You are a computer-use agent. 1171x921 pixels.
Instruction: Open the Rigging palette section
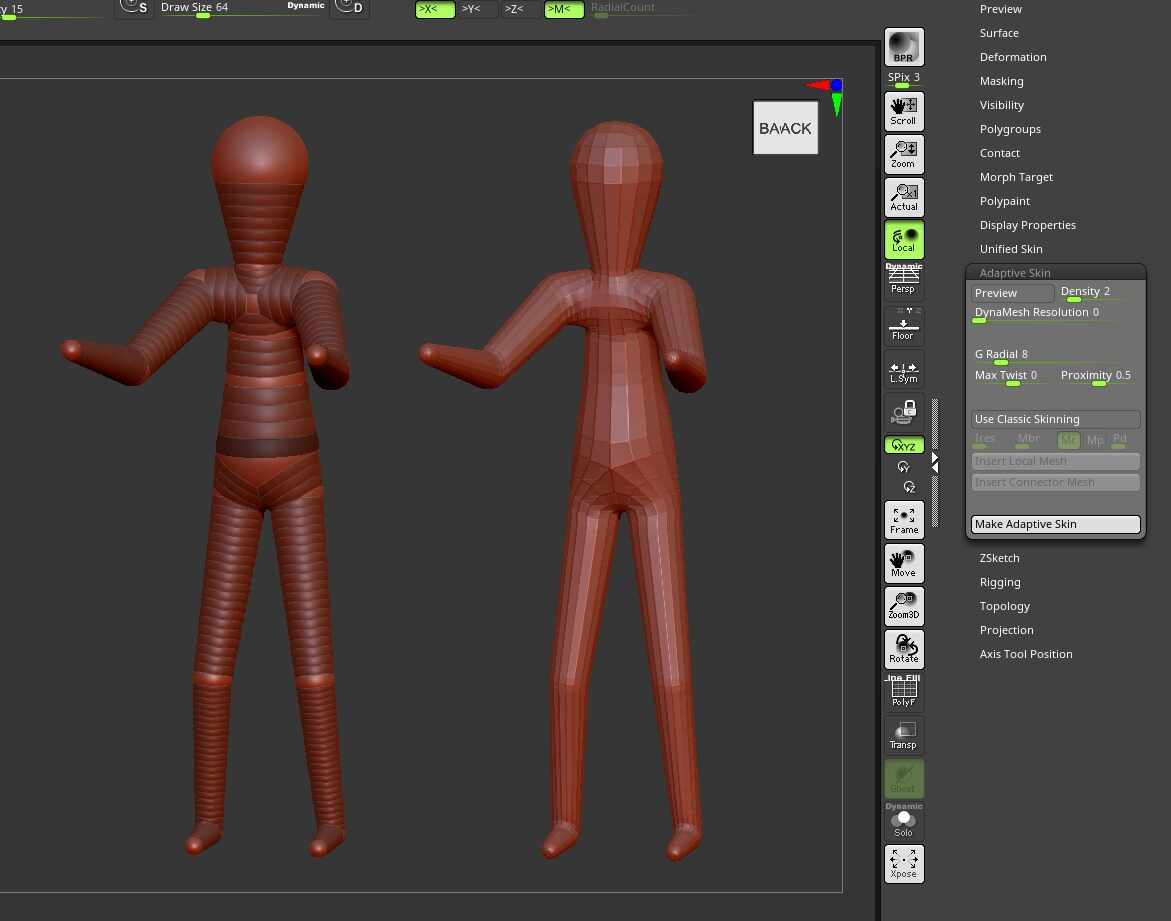(x=999, y=581)
